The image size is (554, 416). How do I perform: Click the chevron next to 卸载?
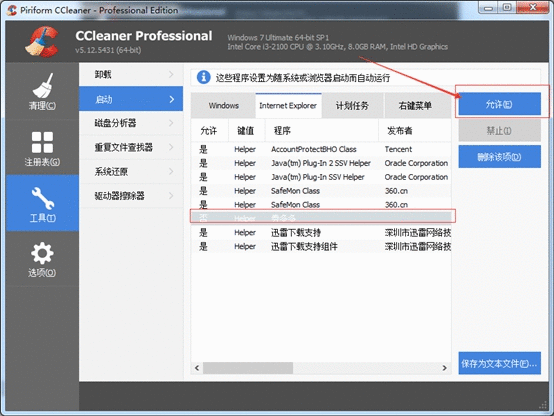click(x=171, y=74)
